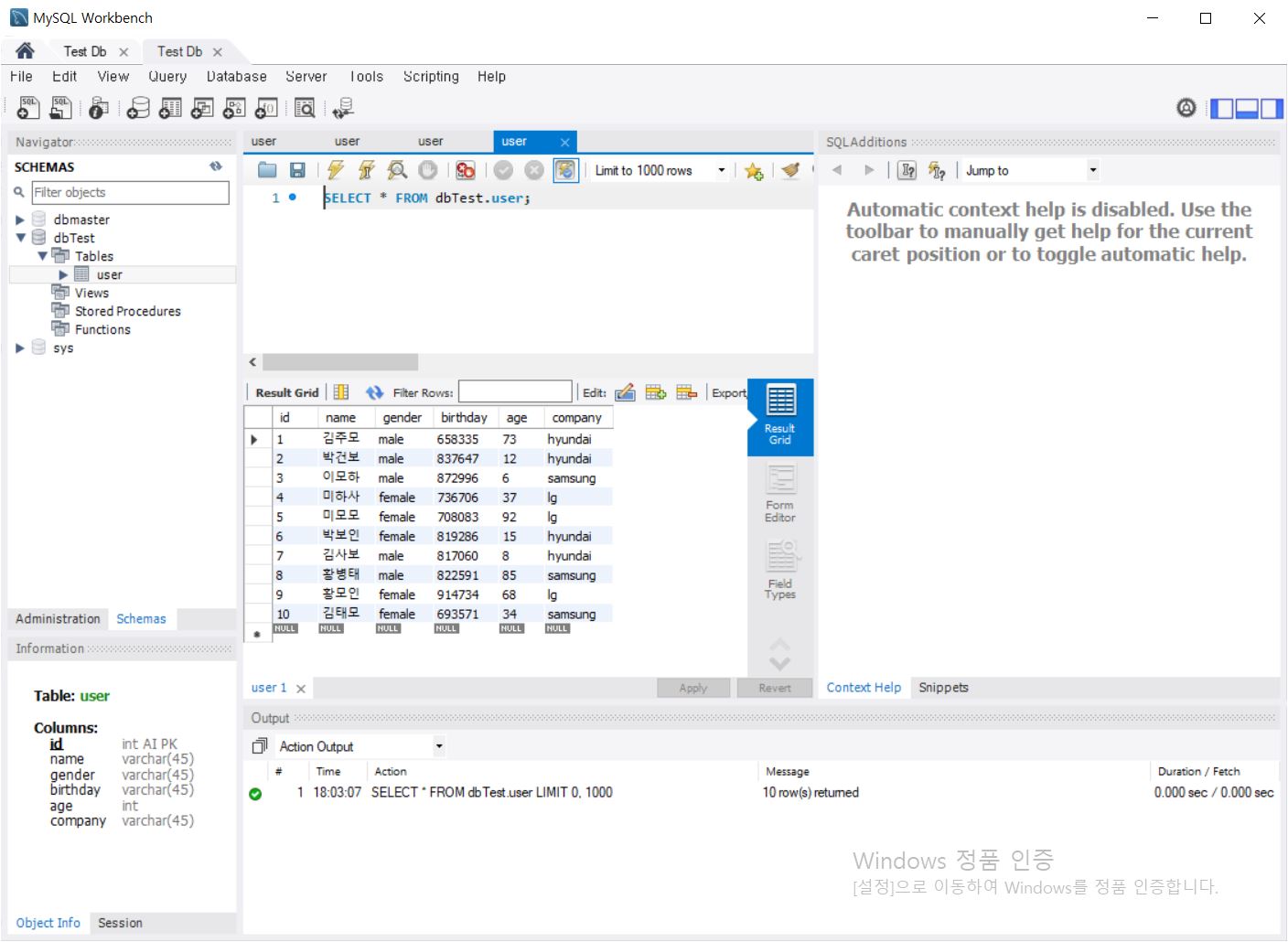Viewport: 1288px width, 942px height.
Task: Delete selected rows icon in result grid
Action: [x=687, y=392]
